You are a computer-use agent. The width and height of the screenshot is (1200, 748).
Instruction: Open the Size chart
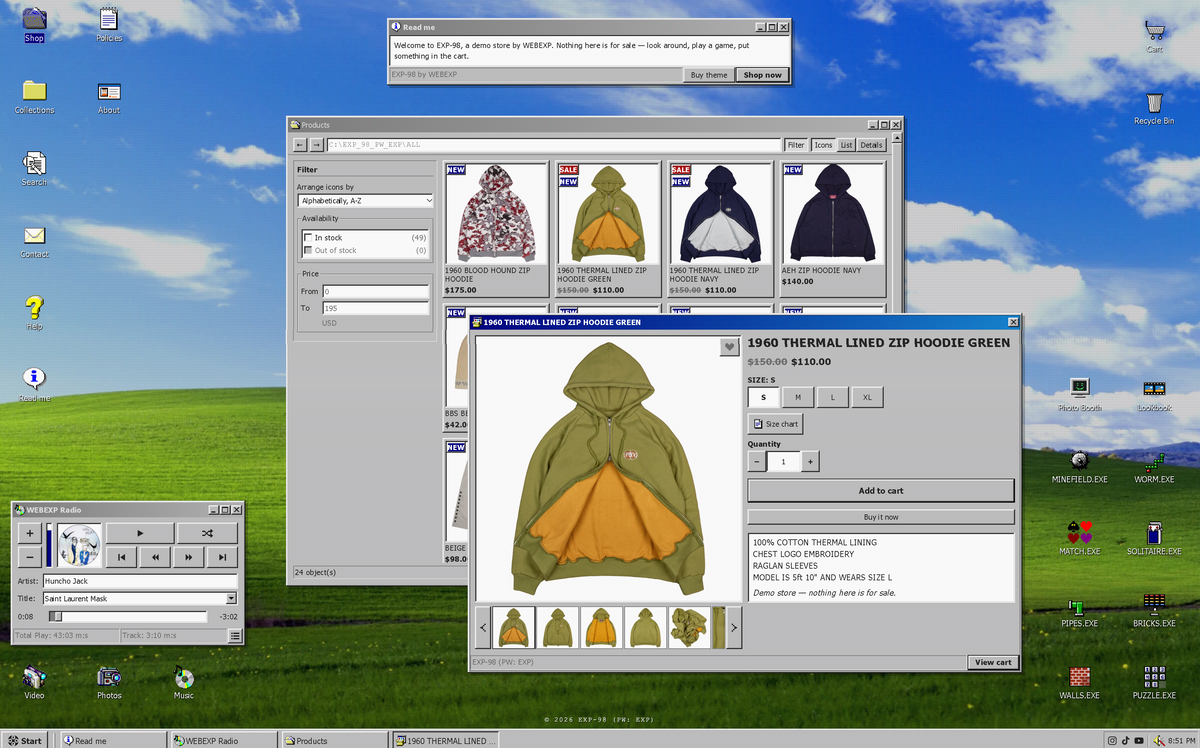click(775, 424)
